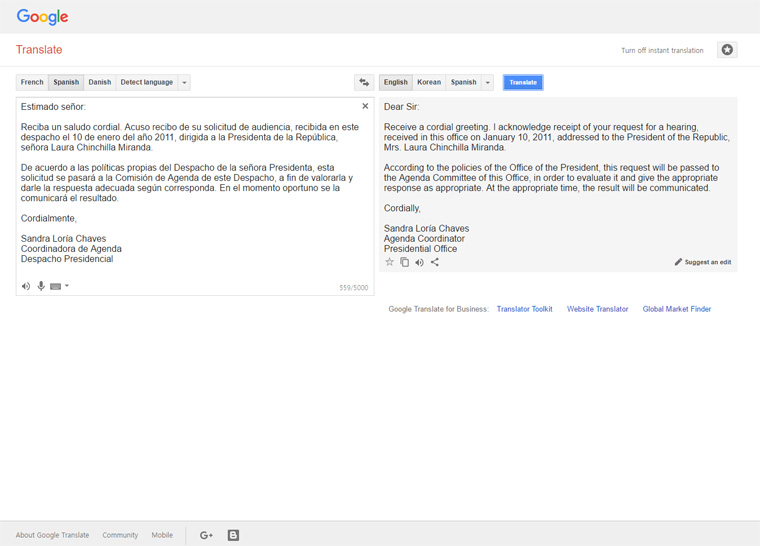Select Spanish as target language
This screenshot has width=760, height=546.
463,82
